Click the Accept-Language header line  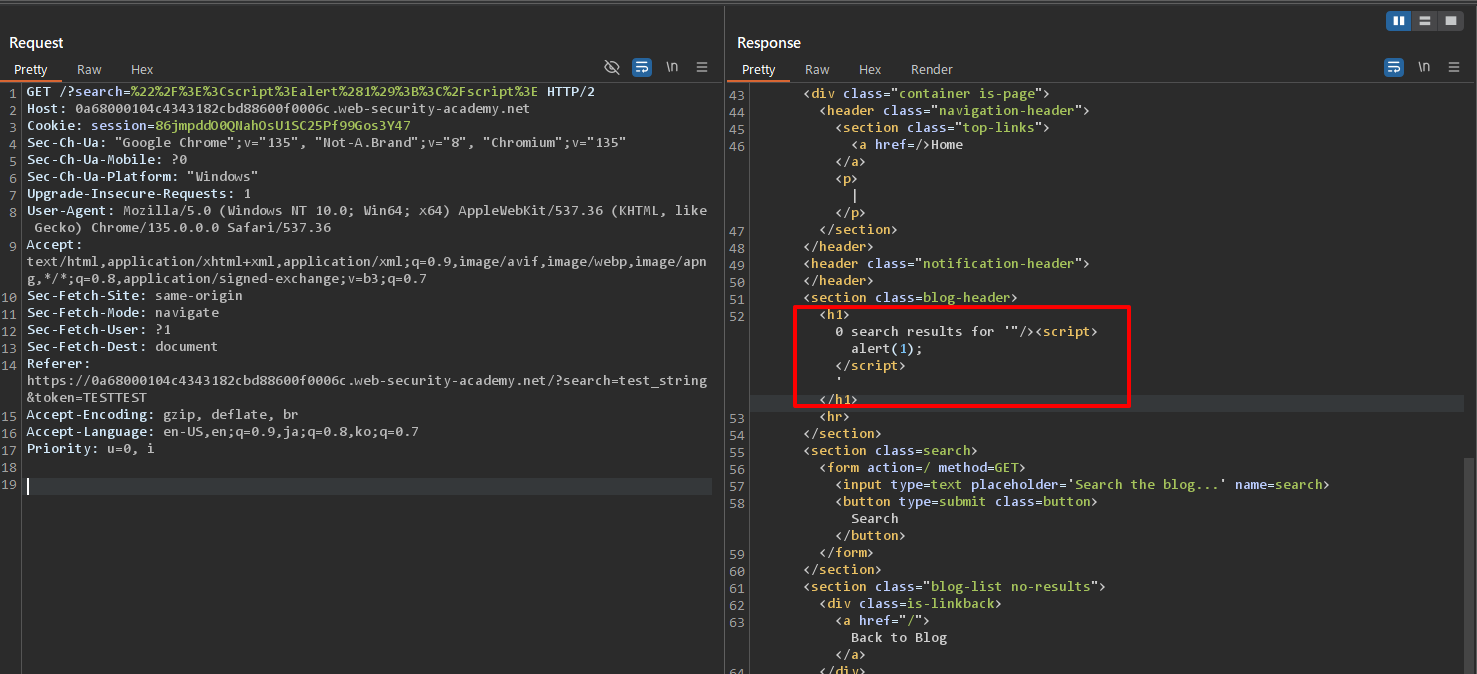pos(222,432)
